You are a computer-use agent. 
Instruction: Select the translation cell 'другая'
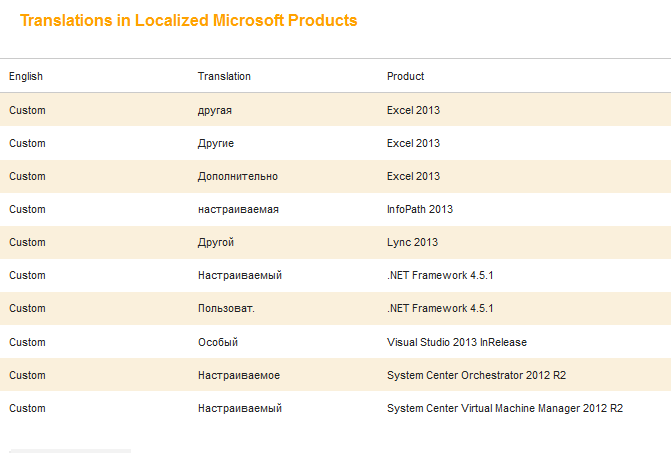[x=214, y=110]
